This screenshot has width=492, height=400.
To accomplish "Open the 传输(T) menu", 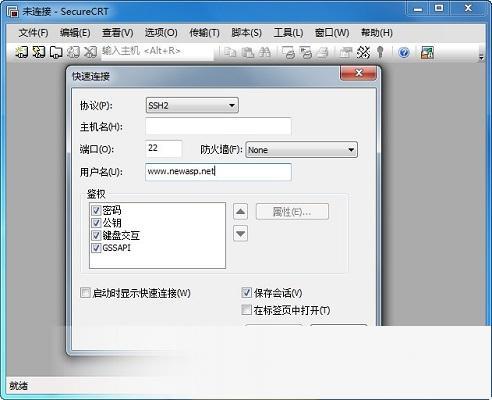I will tap(204, 33).
